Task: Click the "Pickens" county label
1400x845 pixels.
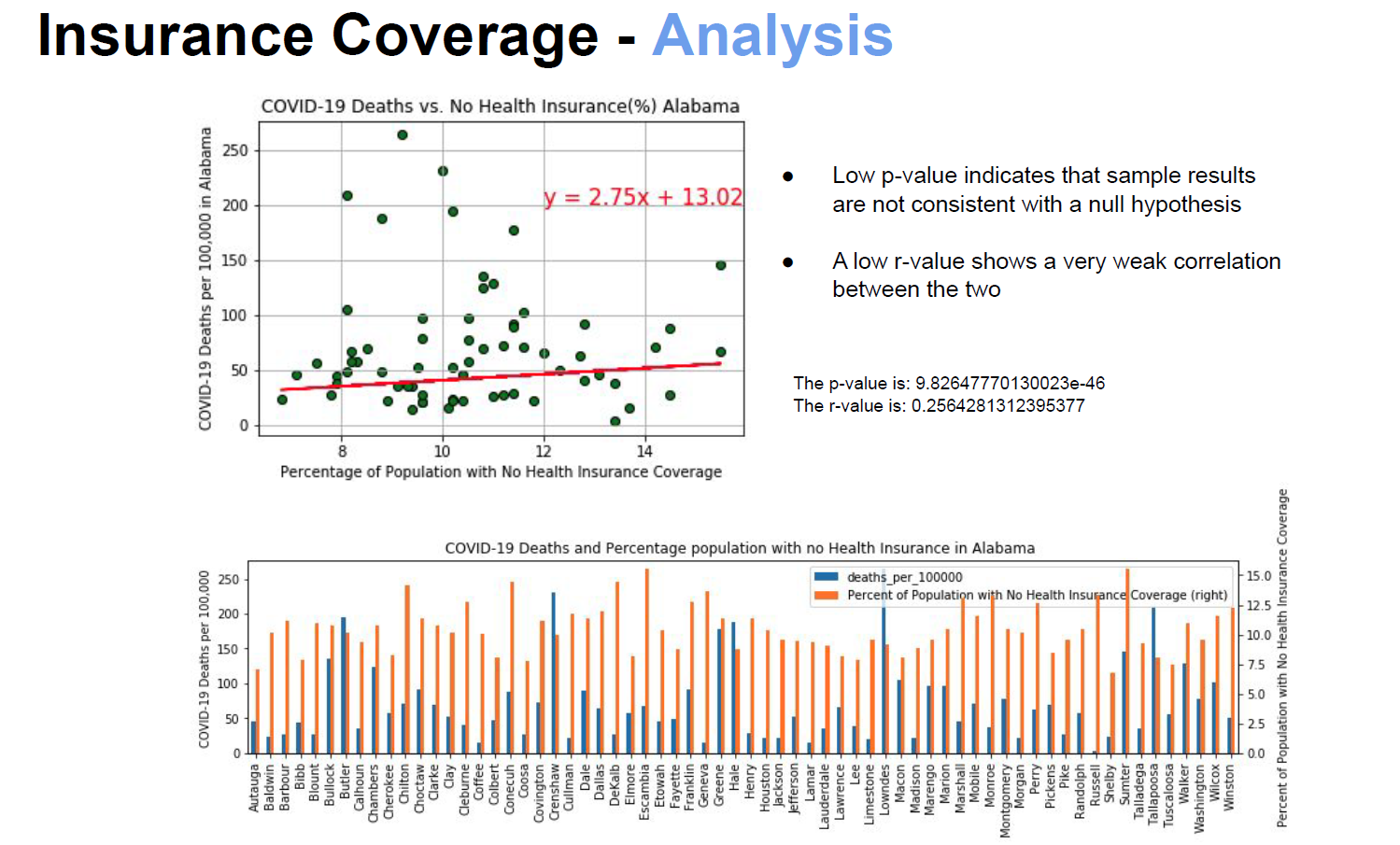Action: pos(1049,786)
